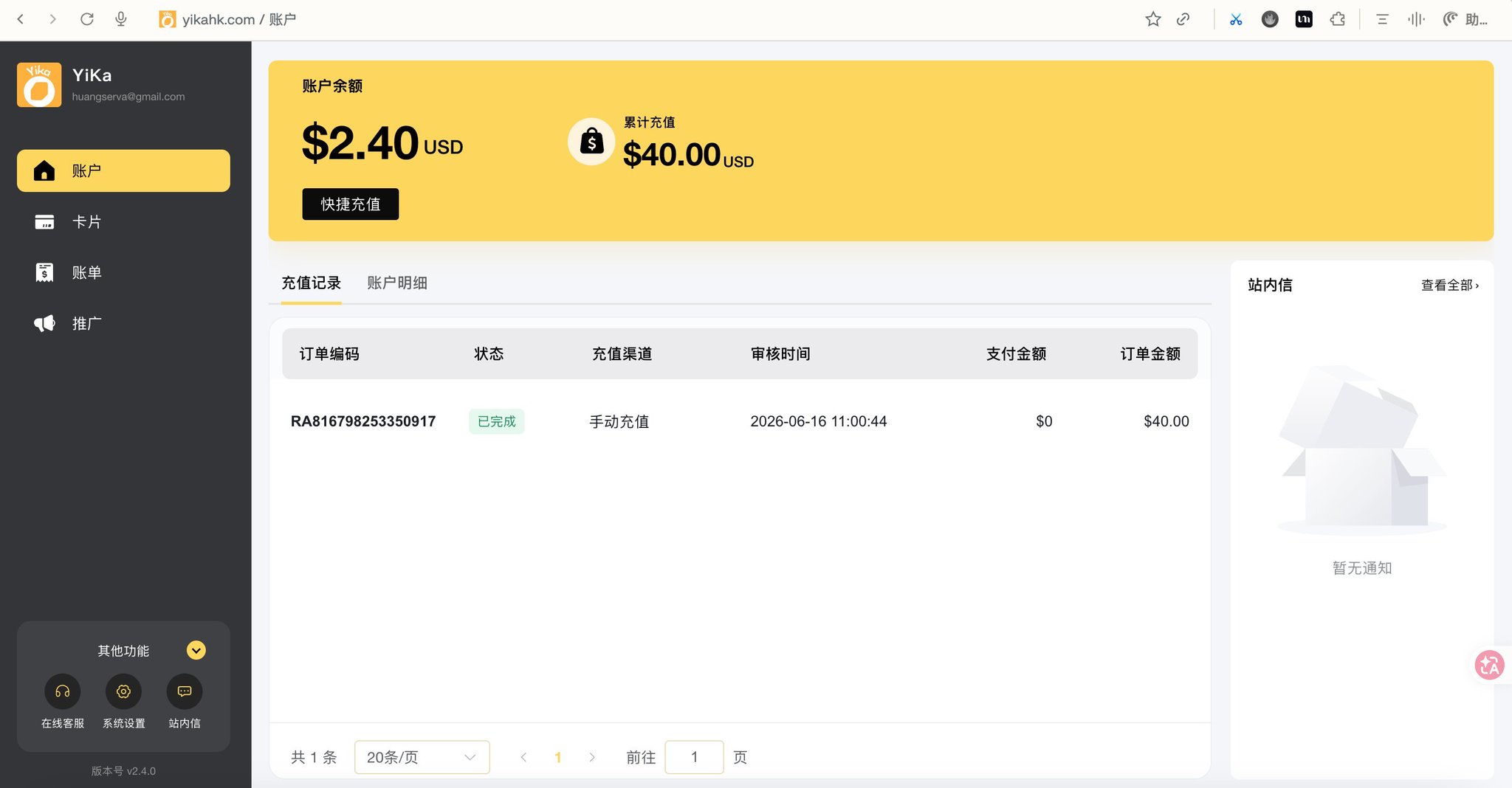Open the 账户 sidebar menu item

tap(123, 170)
